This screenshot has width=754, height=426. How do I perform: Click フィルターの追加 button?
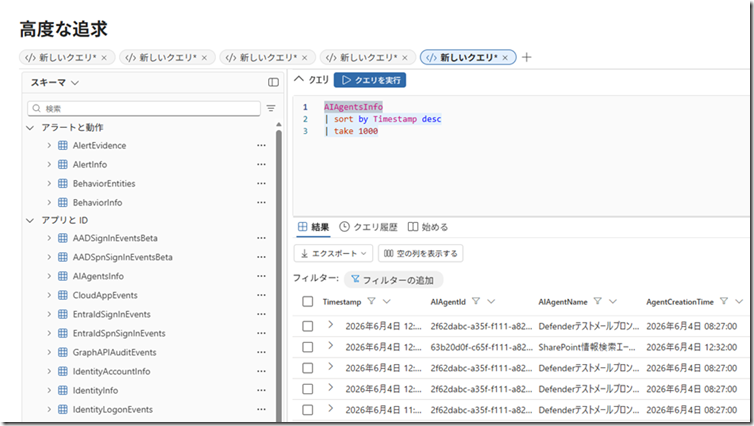coord(393,280)
